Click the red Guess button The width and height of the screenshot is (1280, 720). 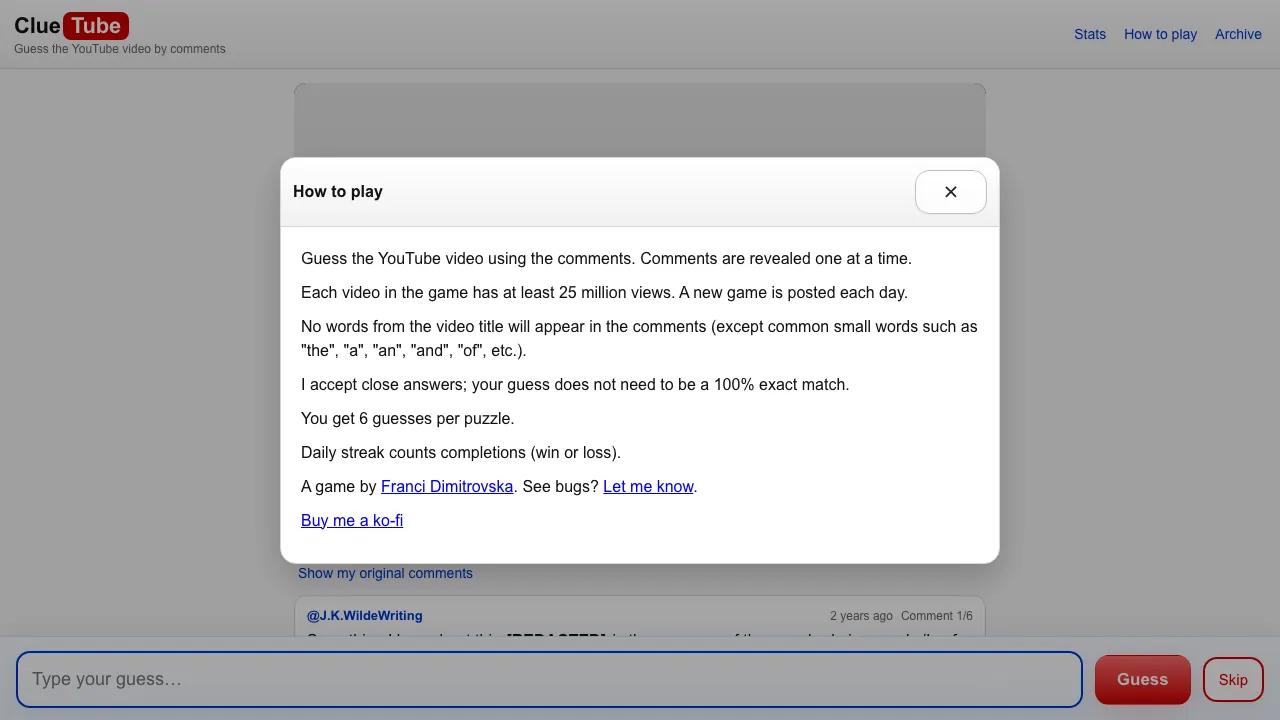click(1142, 679)
